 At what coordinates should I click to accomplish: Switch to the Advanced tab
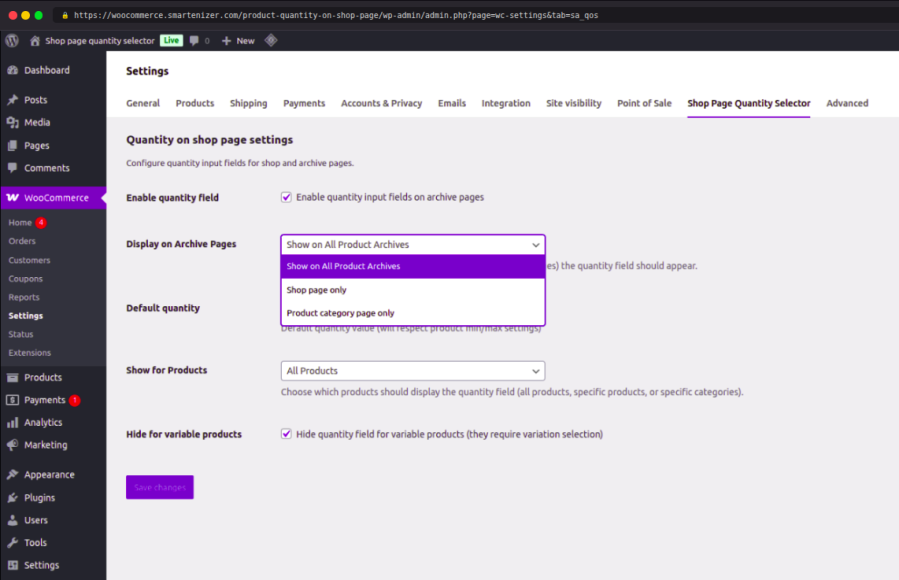[847, 103]
